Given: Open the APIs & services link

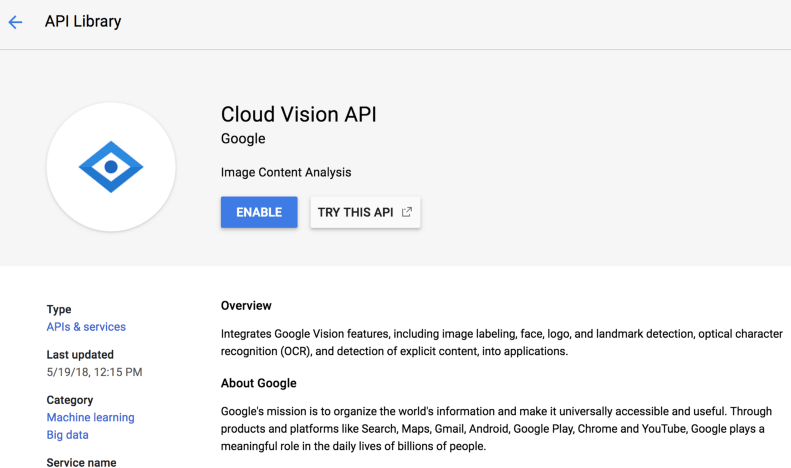Looking at the screenshot, I should coord(86,327).
